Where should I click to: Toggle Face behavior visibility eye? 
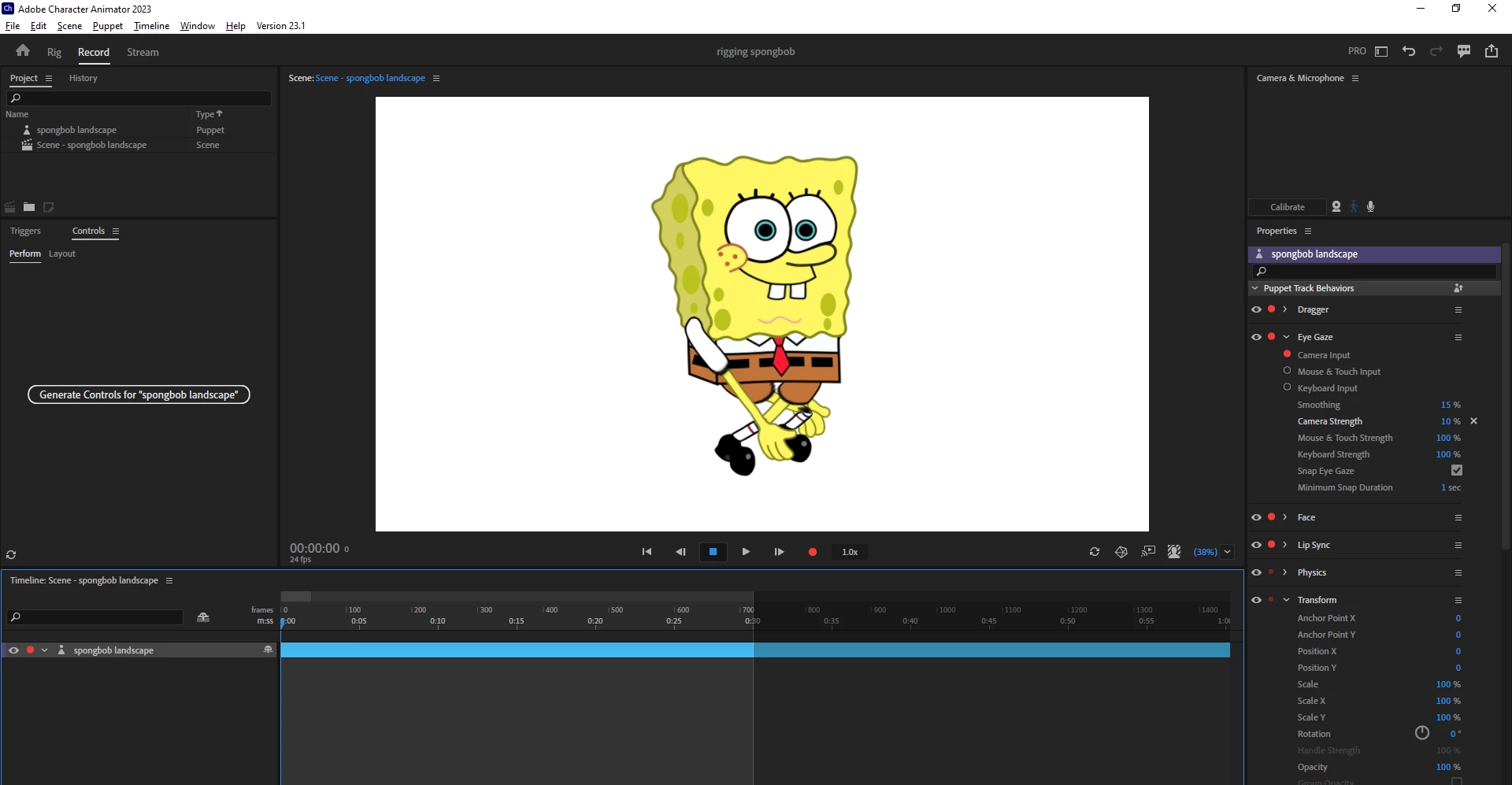(1257, 517)
